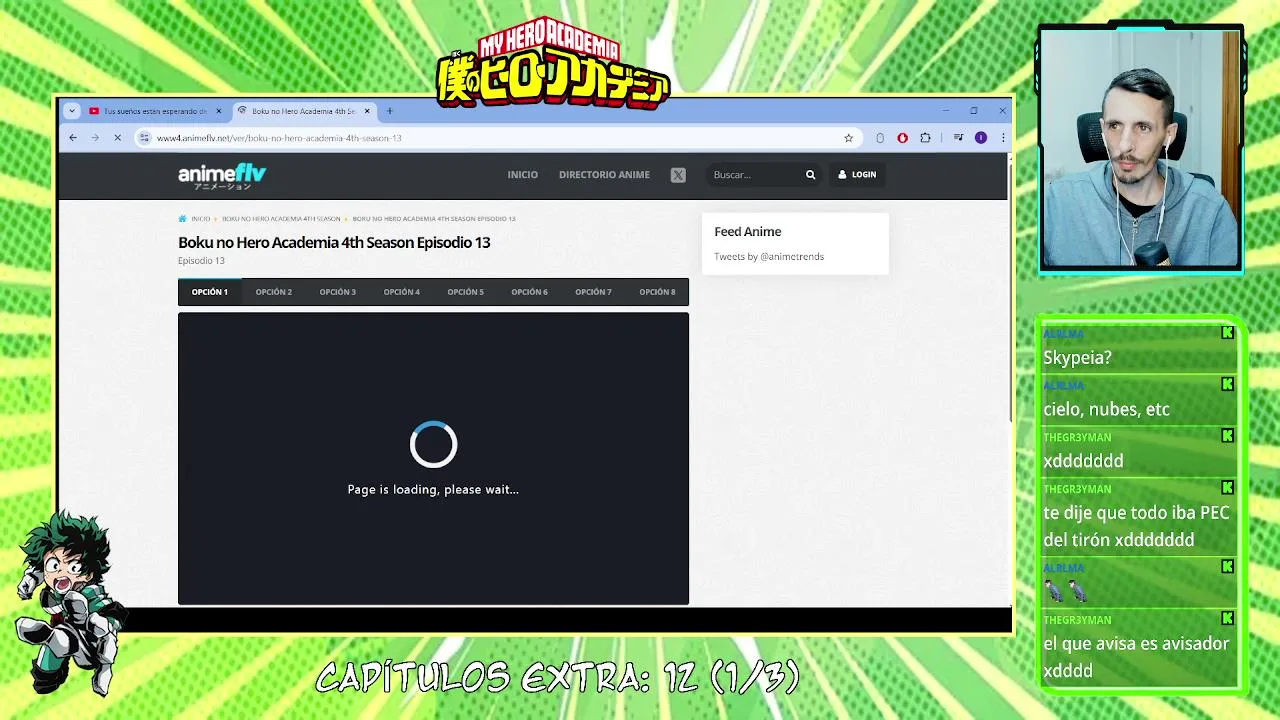Close the YouTube tab
1280x720 pixels.
(x=219, y=111)
